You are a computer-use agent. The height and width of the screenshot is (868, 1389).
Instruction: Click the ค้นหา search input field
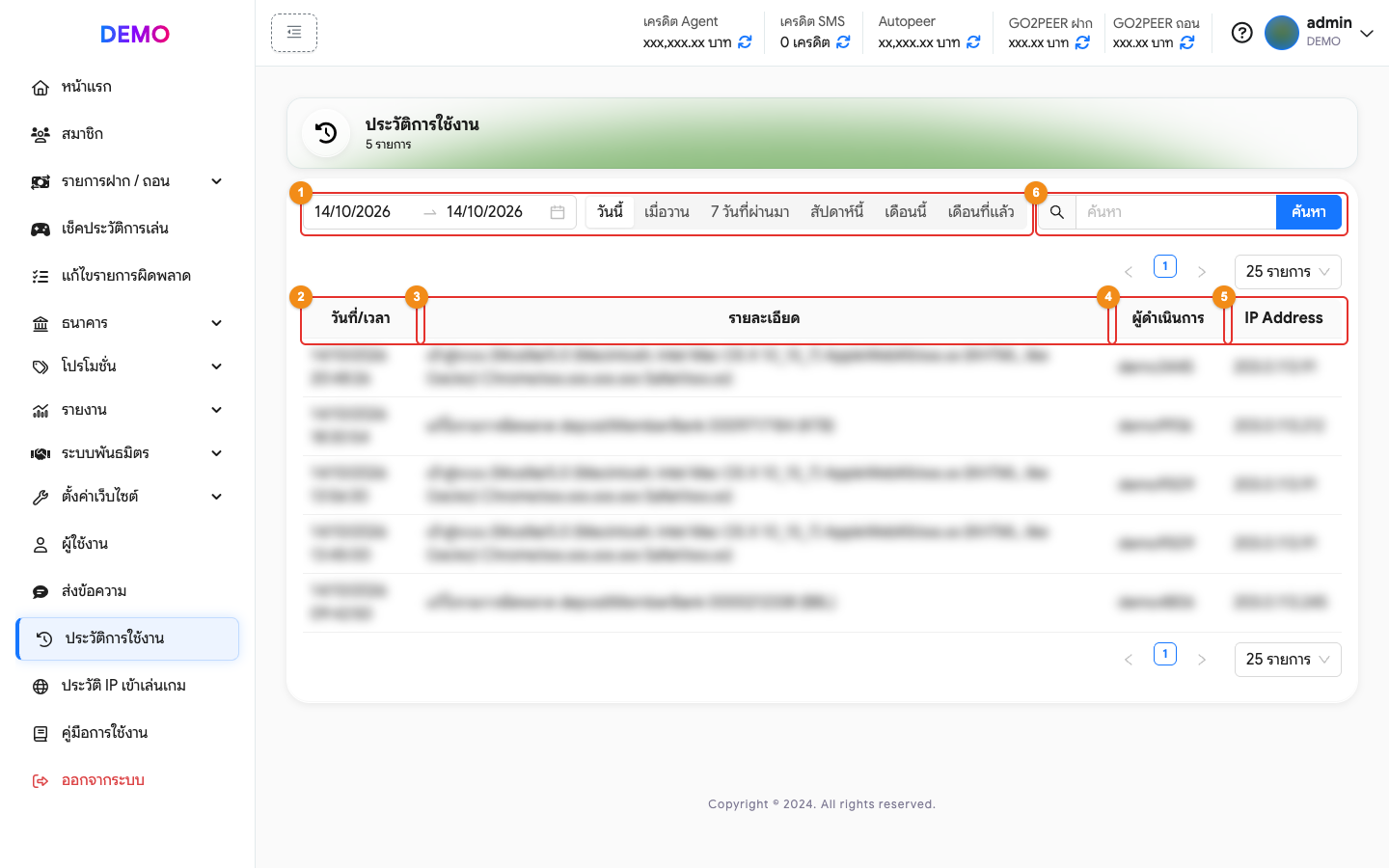(1176, 212)
